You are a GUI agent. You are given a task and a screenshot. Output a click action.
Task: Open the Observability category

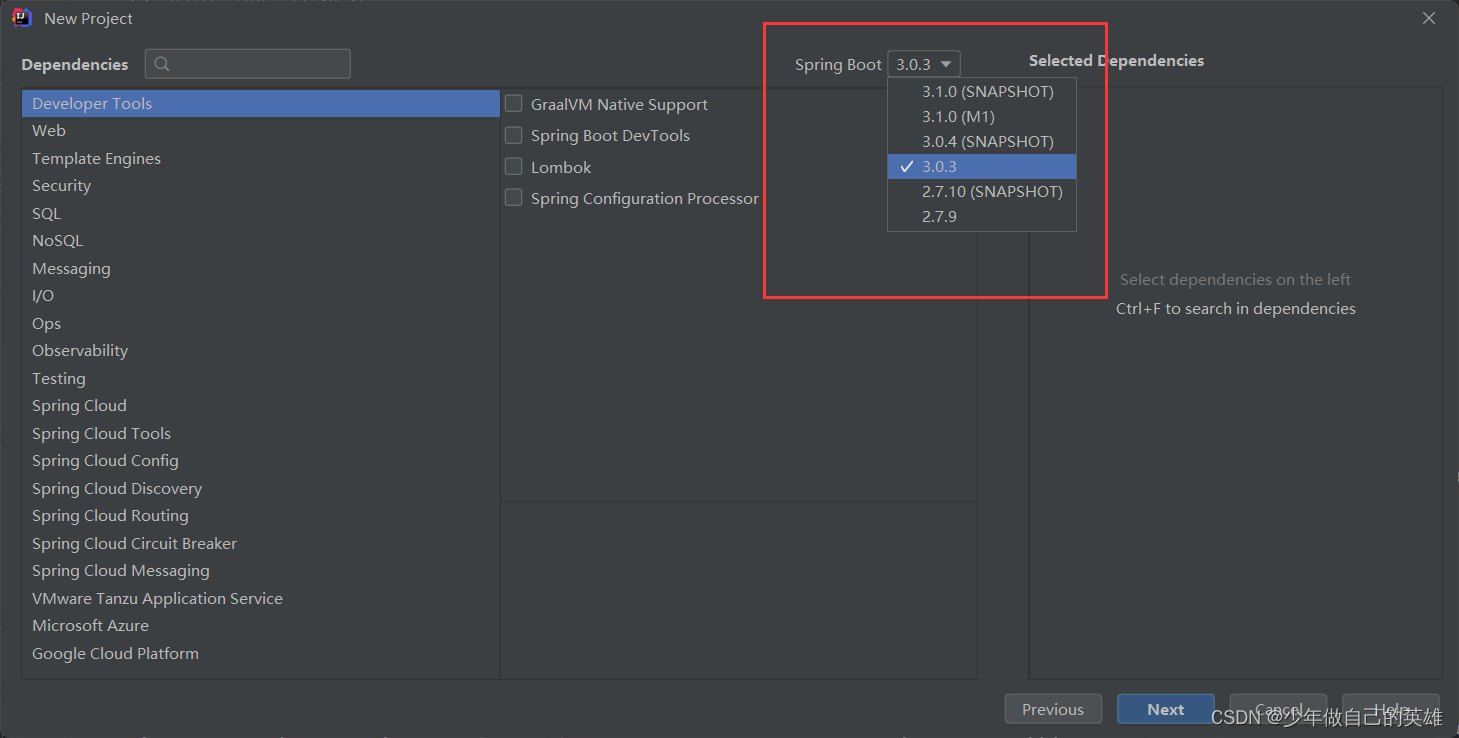pos(261,351)
